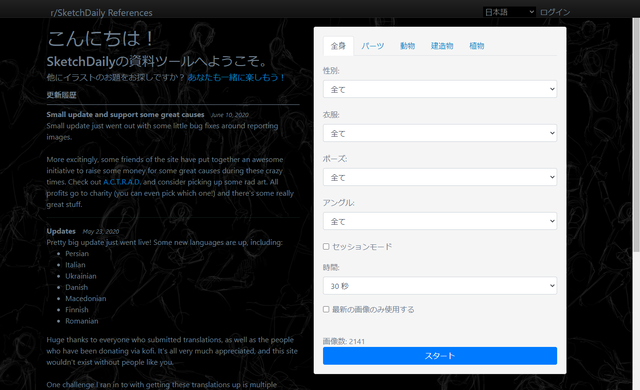Click the 'Small update and support some great causes' heading
640x390 pixels.
[x=125, y=115]
